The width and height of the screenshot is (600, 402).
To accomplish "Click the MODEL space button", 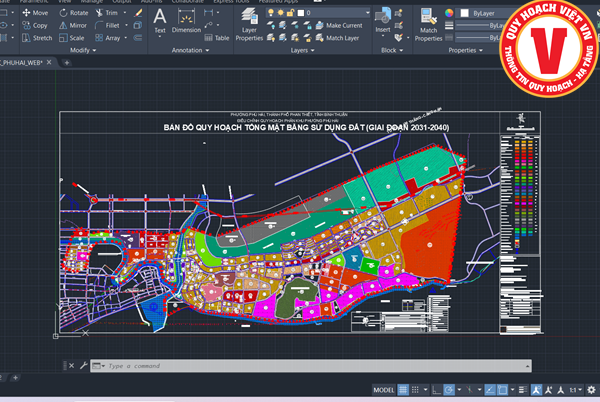I will (x=383, y=390).
